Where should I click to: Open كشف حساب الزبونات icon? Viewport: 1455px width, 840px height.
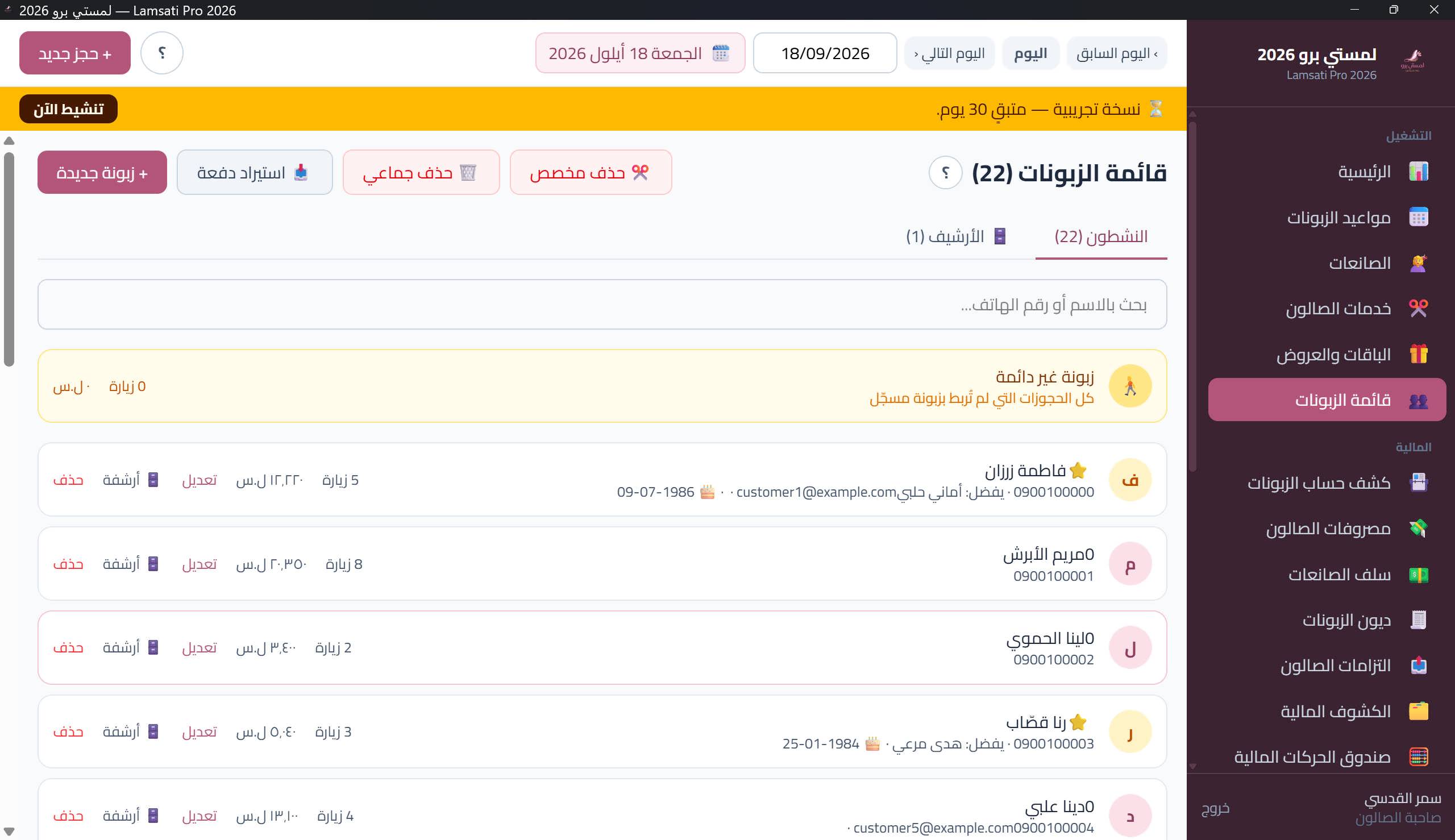[1418, 483]
